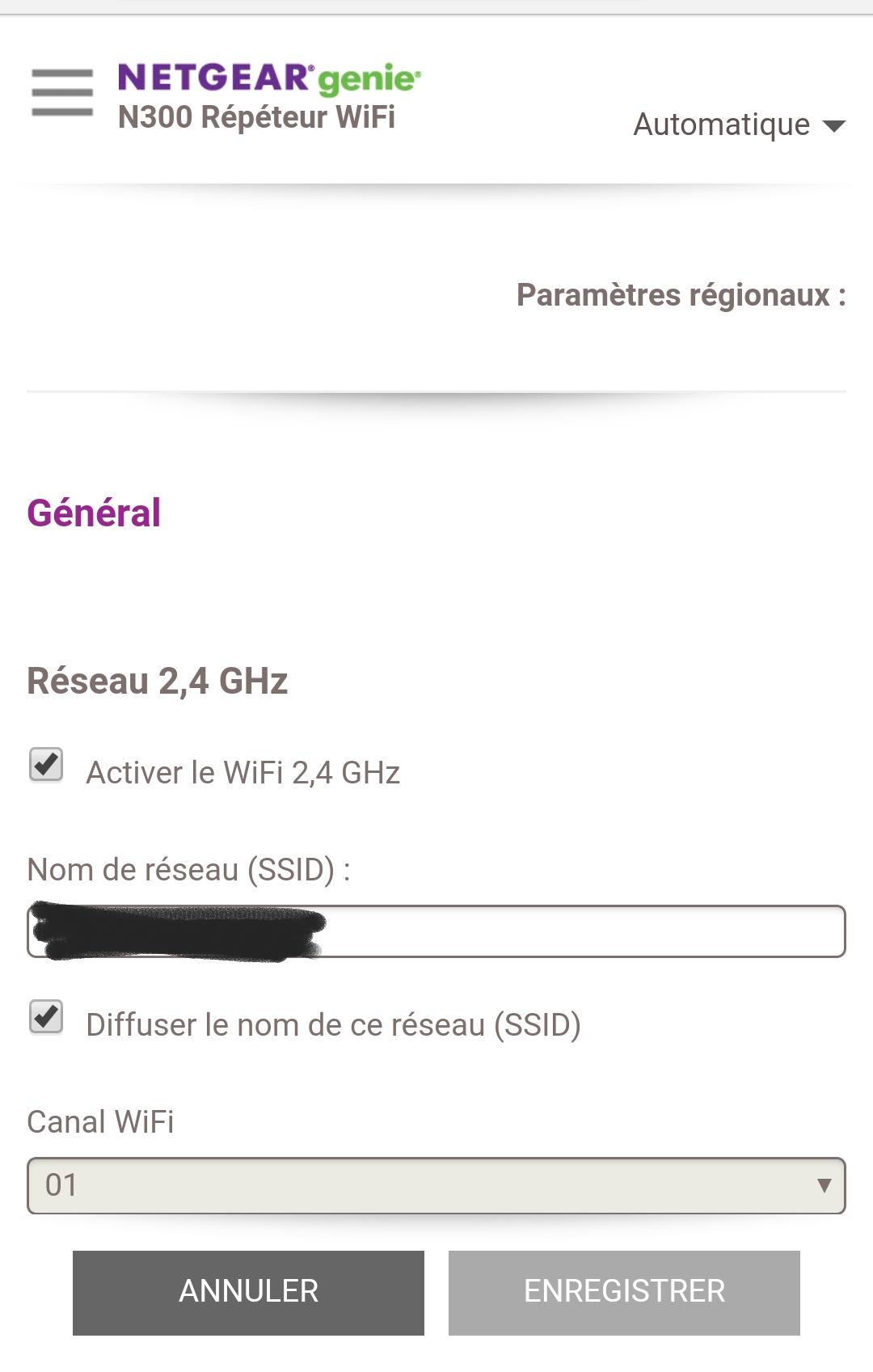Select the Réseau 2,4 GHz heading
Screen dimensions: 873x1372
(x=158, y=681)
